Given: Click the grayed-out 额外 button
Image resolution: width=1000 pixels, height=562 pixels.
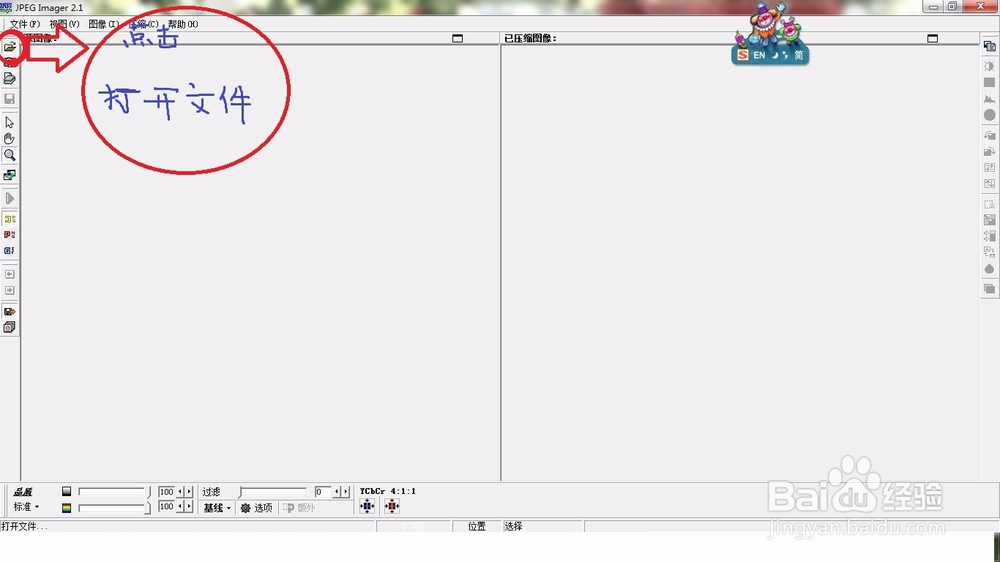Looking at the screenshot, I should click(x=299, y=508).
